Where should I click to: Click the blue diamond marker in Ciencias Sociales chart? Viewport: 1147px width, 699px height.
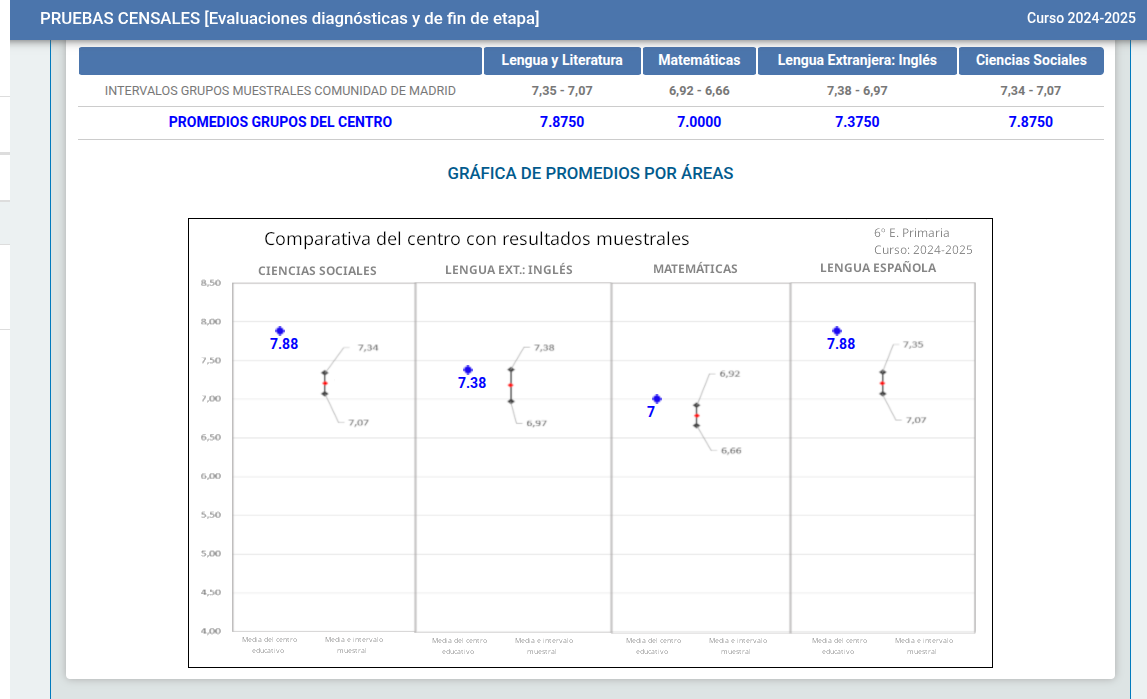280,331
